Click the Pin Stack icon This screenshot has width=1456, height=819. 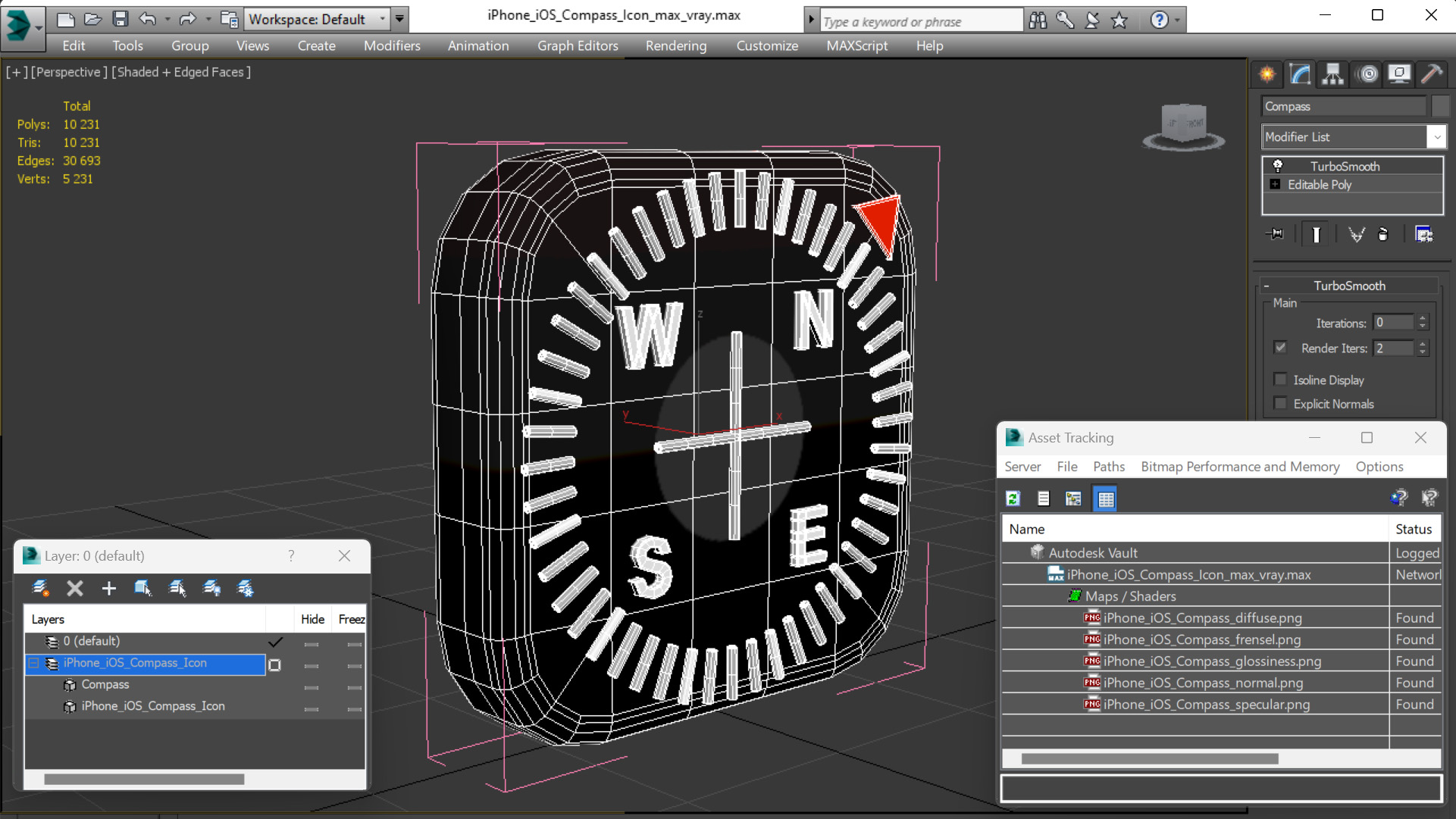(x=1275, y=234)
